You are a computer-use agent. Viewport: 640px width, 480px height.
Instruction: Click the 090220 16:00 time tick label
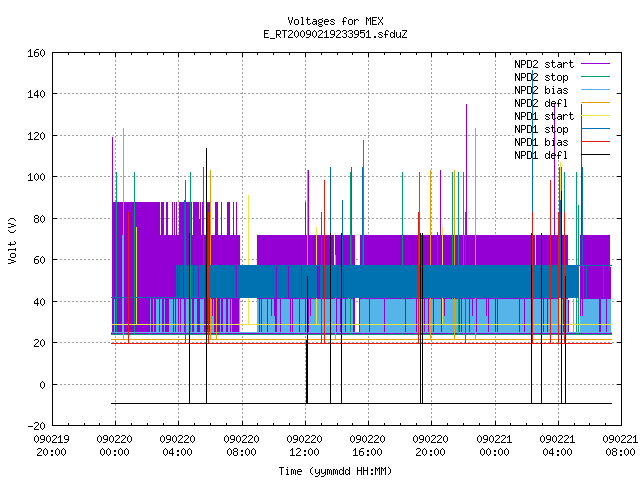pos(367,445)
